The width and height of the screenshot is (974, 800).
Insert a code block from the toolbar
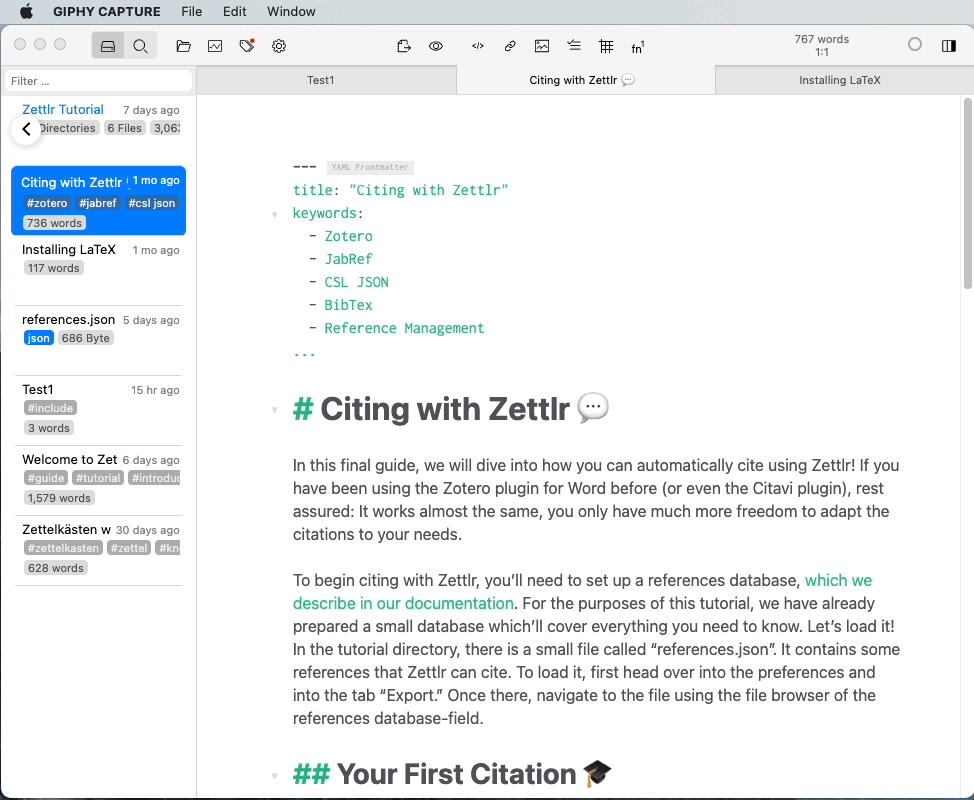477,45
